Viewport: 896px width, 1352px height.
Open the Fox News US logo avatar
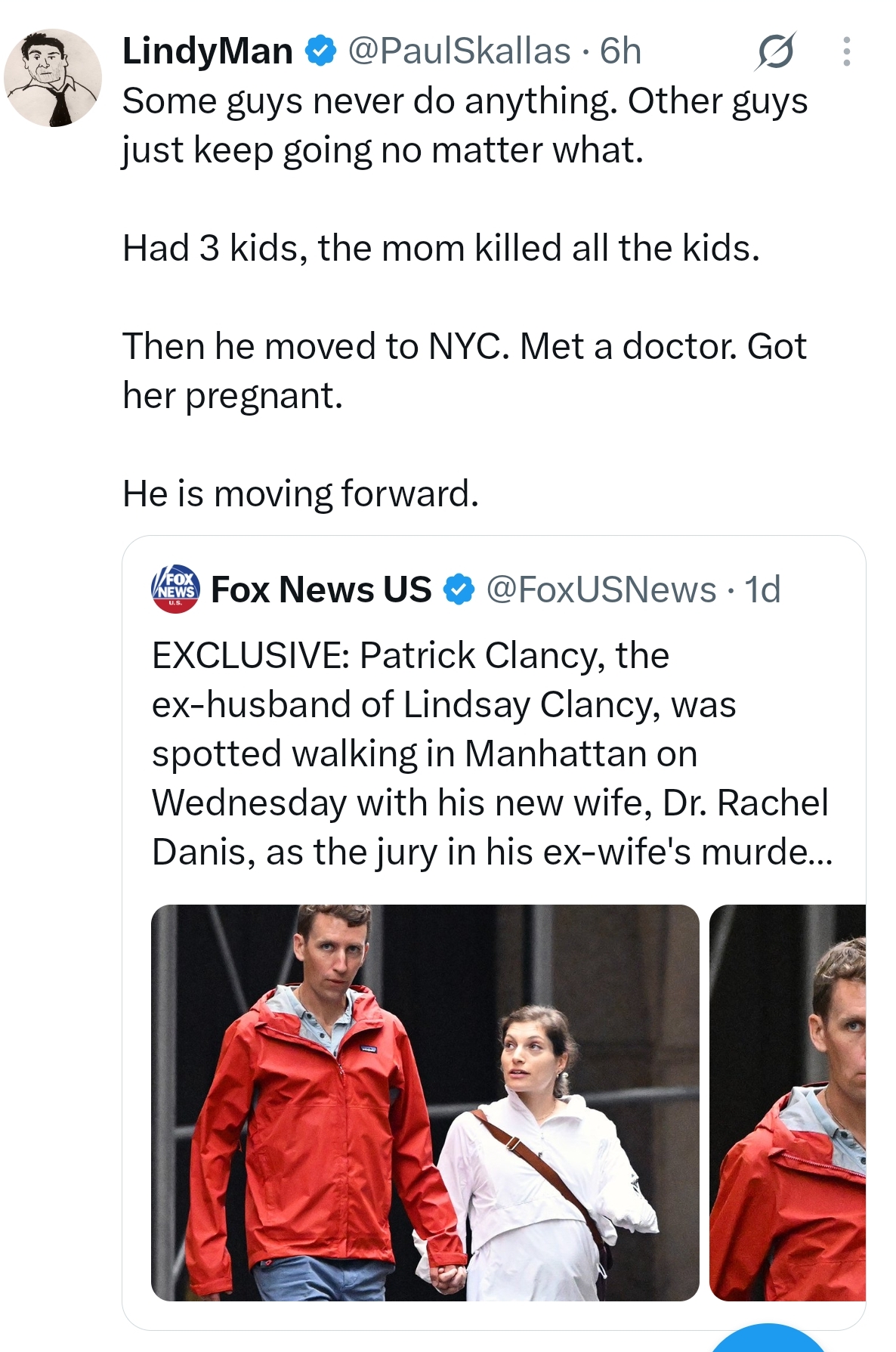pyautogui.click(x=176, y=589)
